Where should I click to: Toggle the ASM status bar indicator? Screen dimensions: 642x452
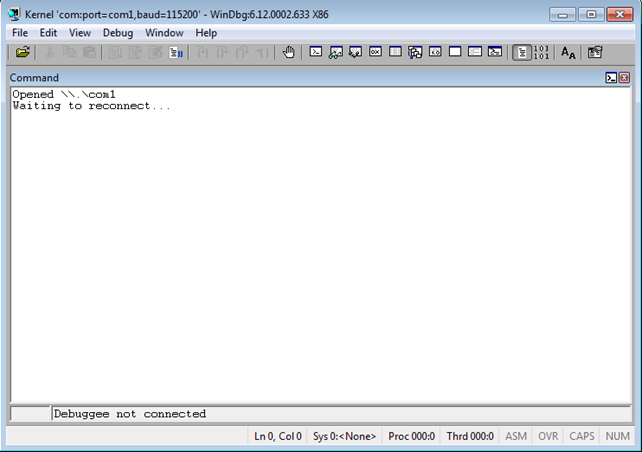pos(516,436)
